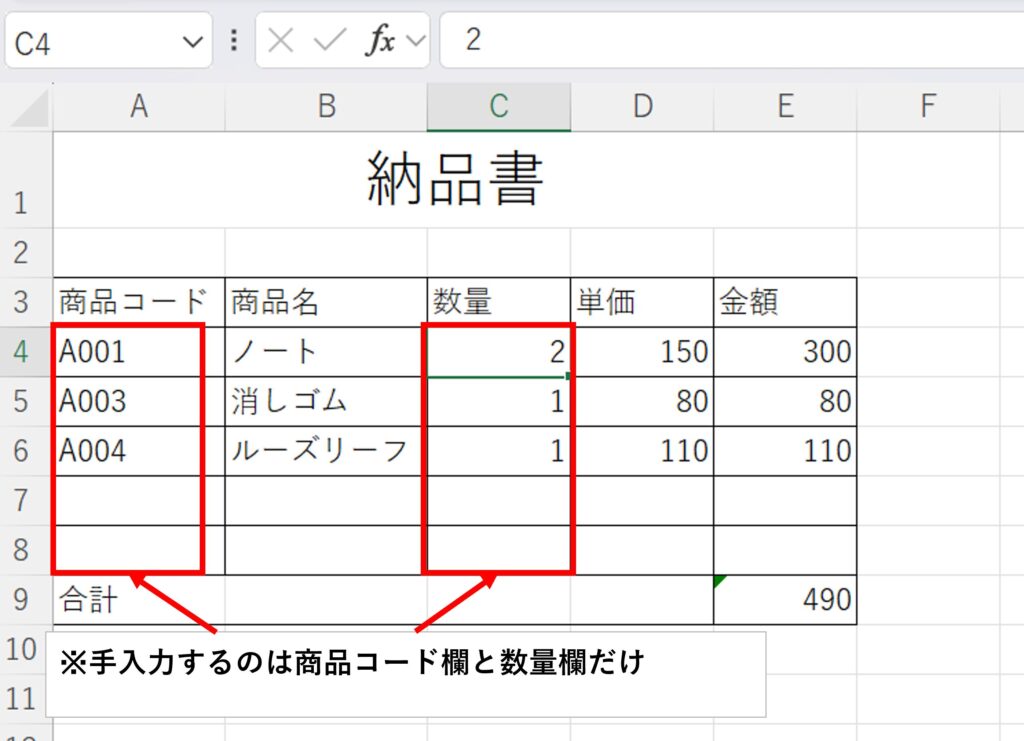Select the 商品名 header cell

coord(326,302)
